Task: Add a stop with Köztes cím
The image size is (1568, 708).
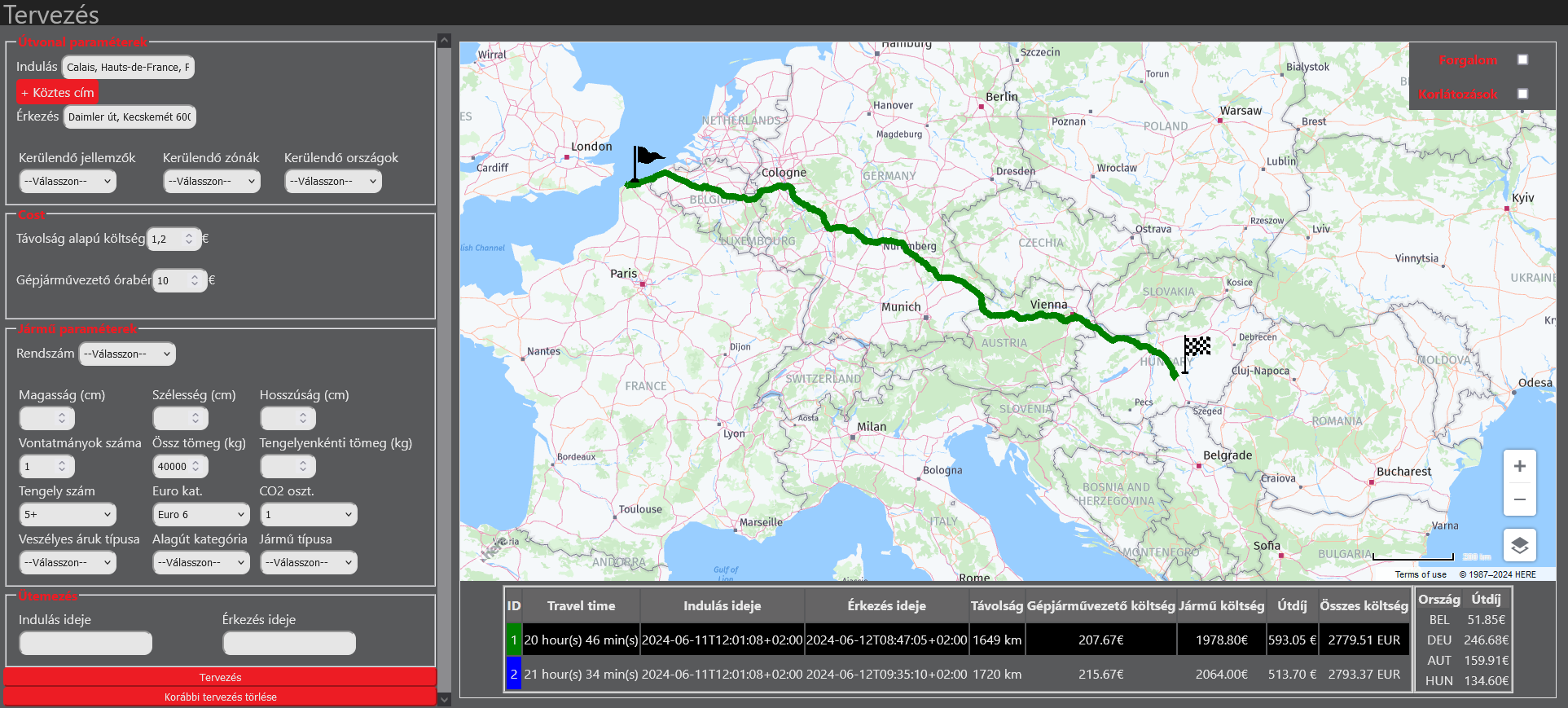Action: pyautogui.click(x=57, y=93)
